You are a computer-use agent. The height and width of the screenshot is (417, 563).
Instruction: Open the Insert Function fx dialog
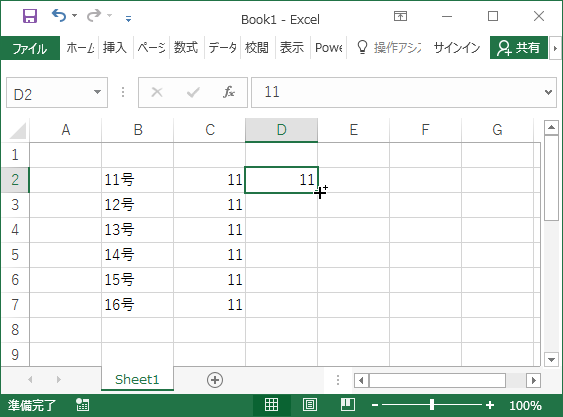click(x=229, y=92)
